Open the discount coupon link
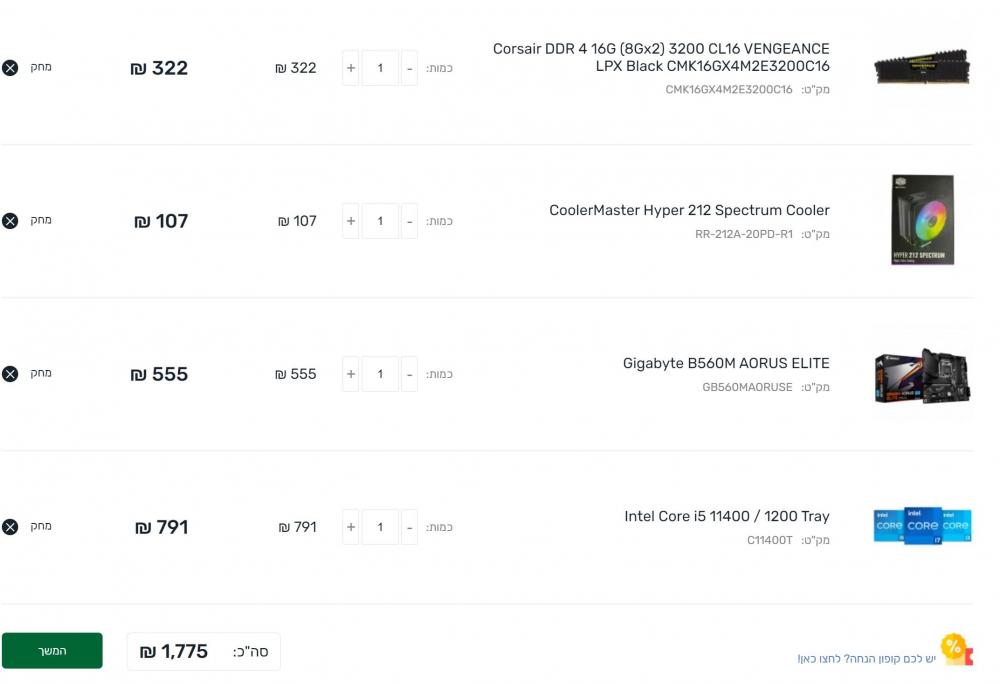 coord(866,659)
